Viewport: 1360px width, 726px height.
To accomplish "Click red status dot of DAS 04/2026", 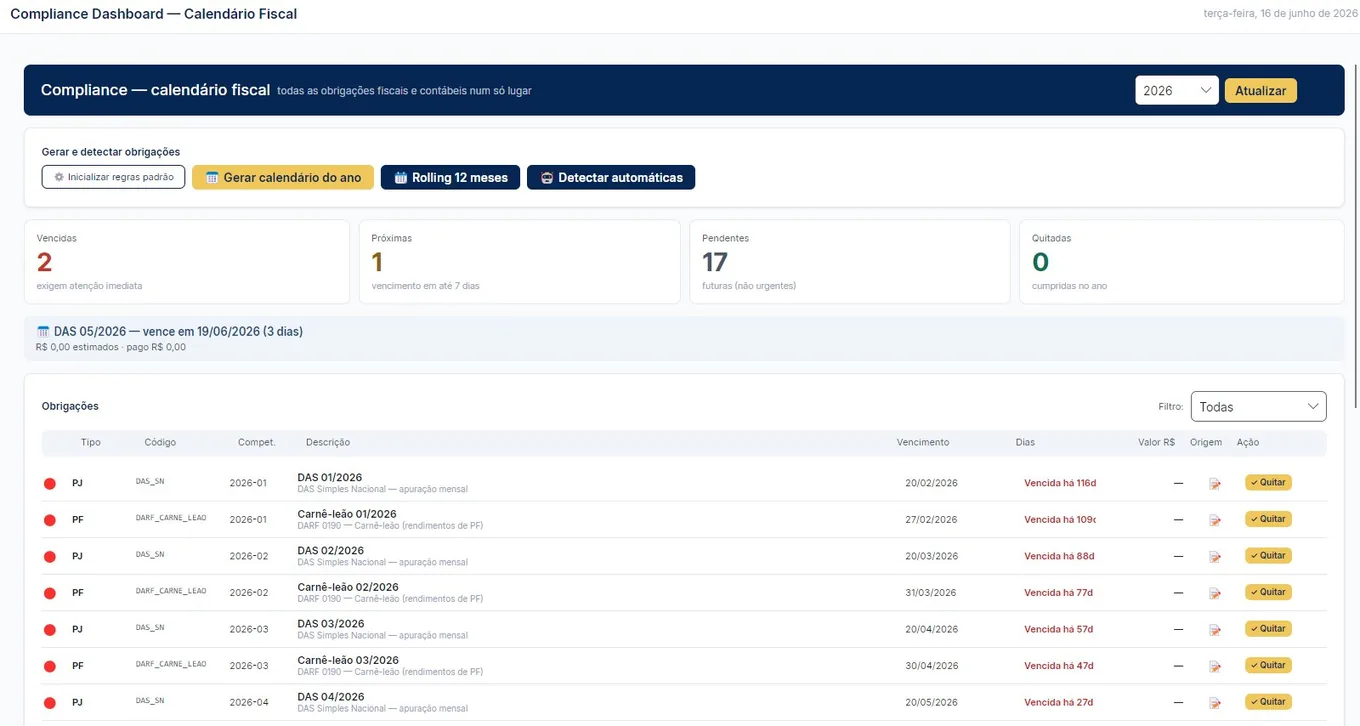I will click(x=50, y=703).
